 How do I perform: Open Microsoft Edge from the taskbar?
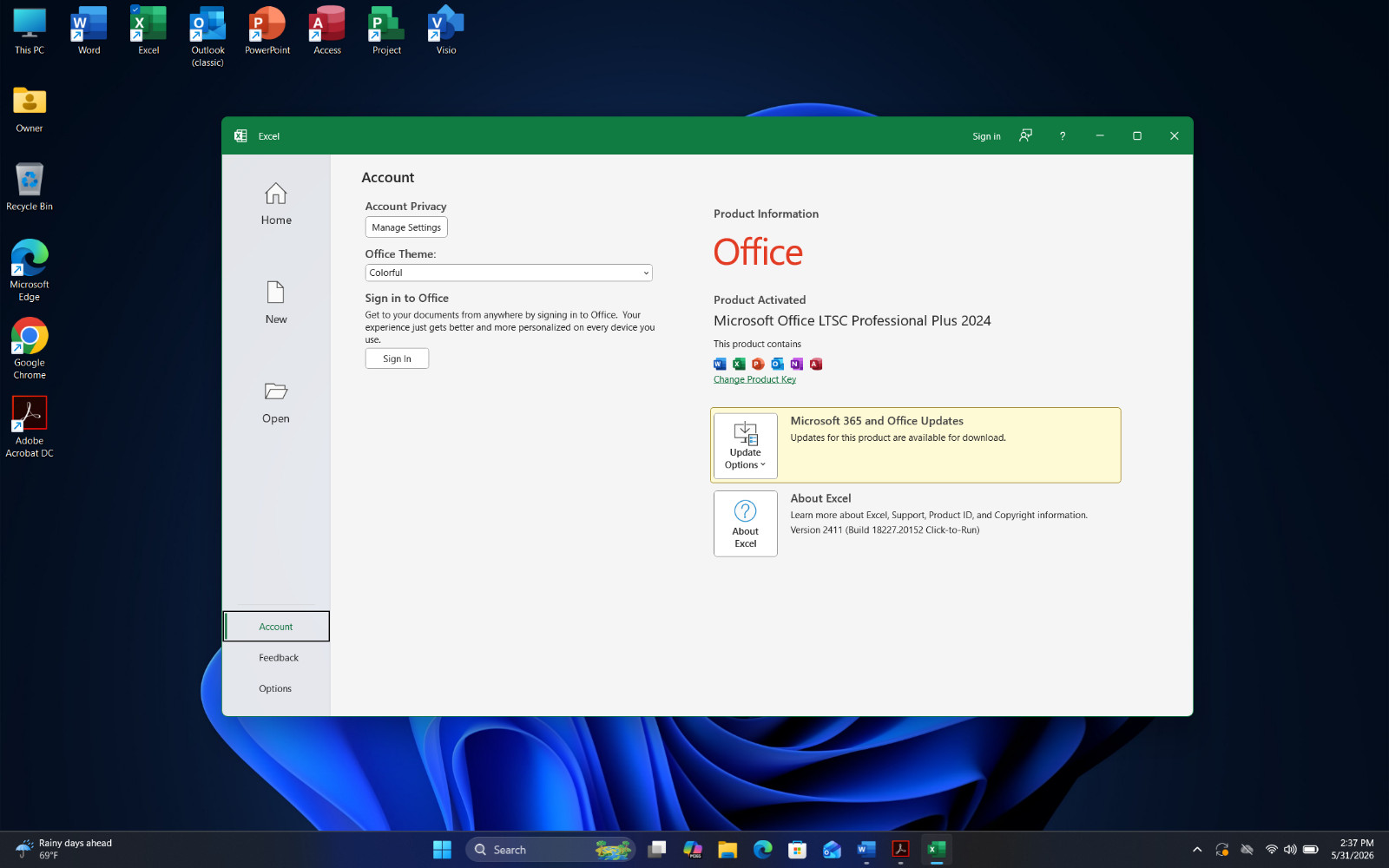[x=762, y=850]
